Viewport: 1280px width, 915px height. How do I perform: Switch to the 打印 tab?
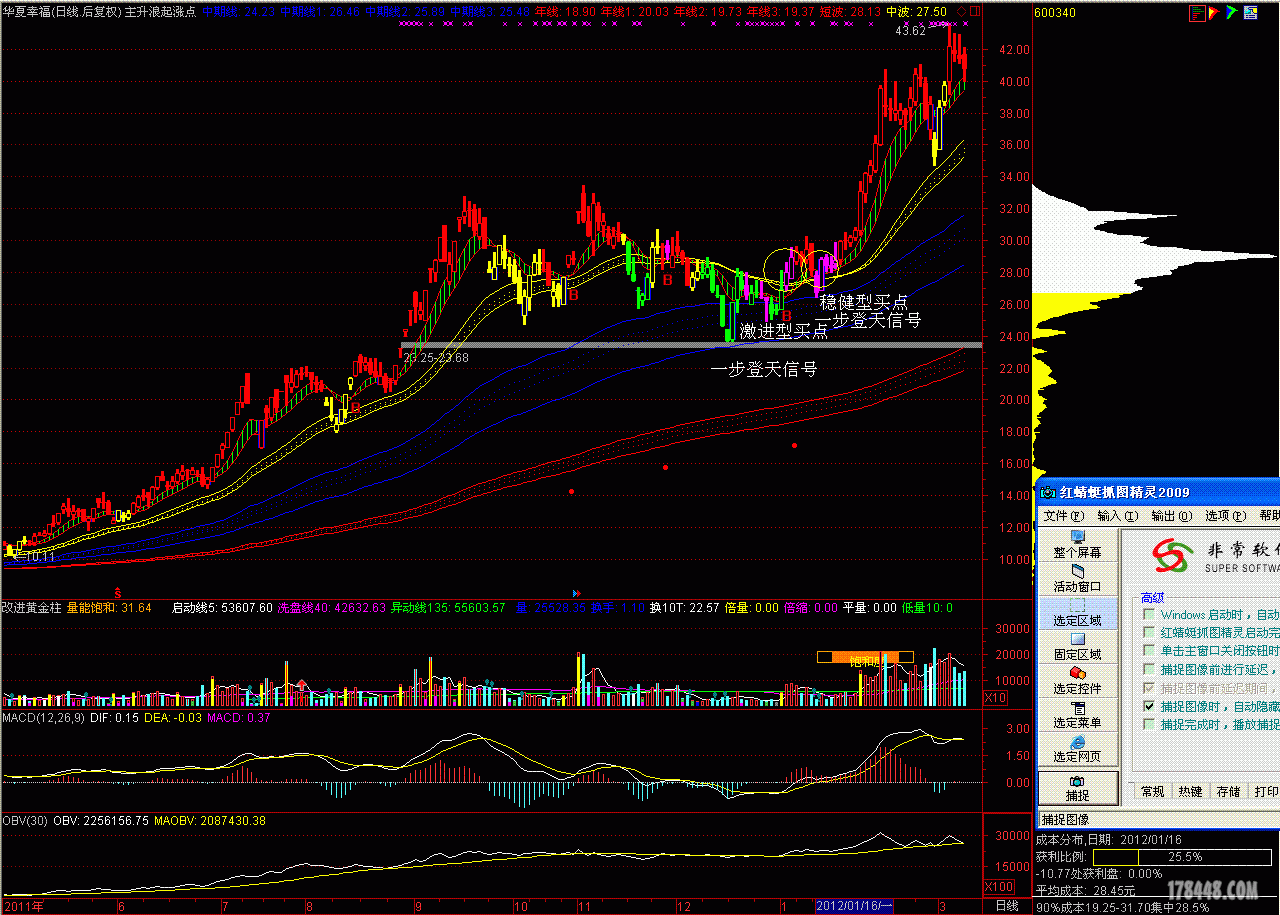point(1265,791)
